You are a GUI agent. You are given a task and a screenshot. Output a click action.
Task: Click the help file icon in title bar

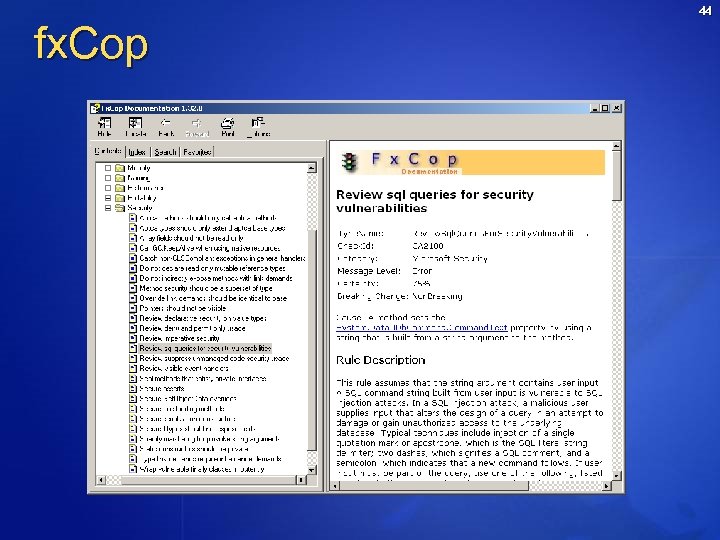point(95,108)
